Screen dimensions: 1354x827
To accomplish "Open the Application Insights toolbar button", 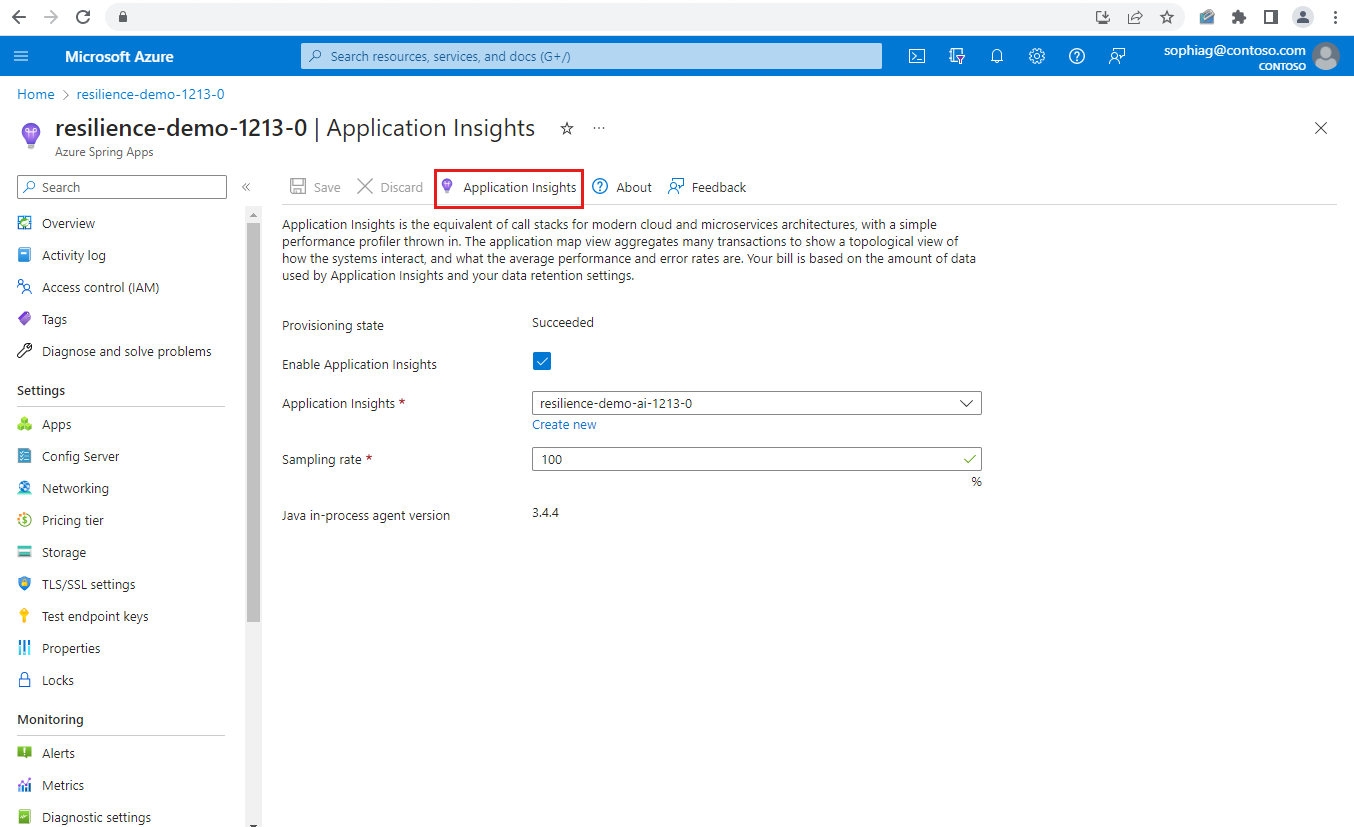I will click(509, 187).
